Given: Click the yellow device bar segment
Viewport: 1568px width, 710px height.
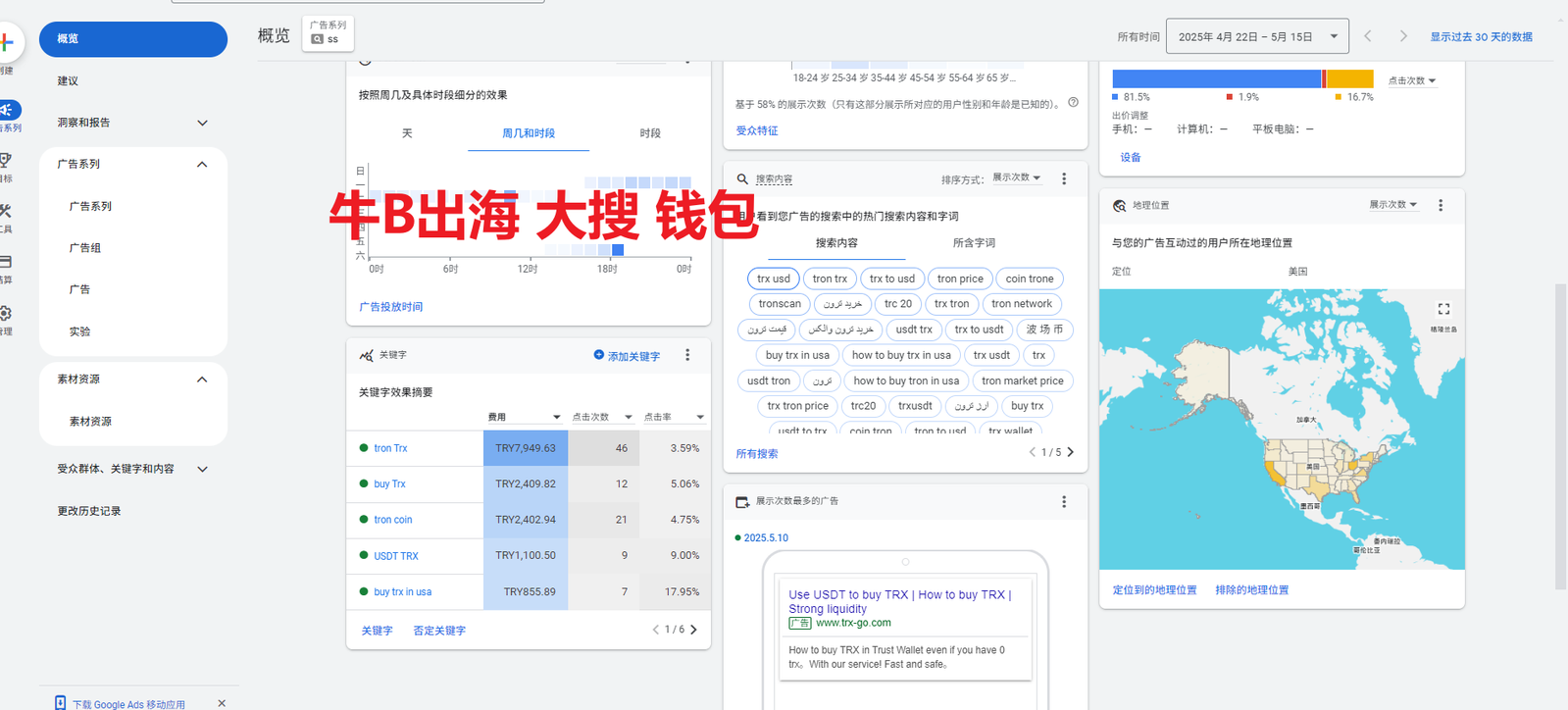Looking at the screenshot, I should 1350,79.
